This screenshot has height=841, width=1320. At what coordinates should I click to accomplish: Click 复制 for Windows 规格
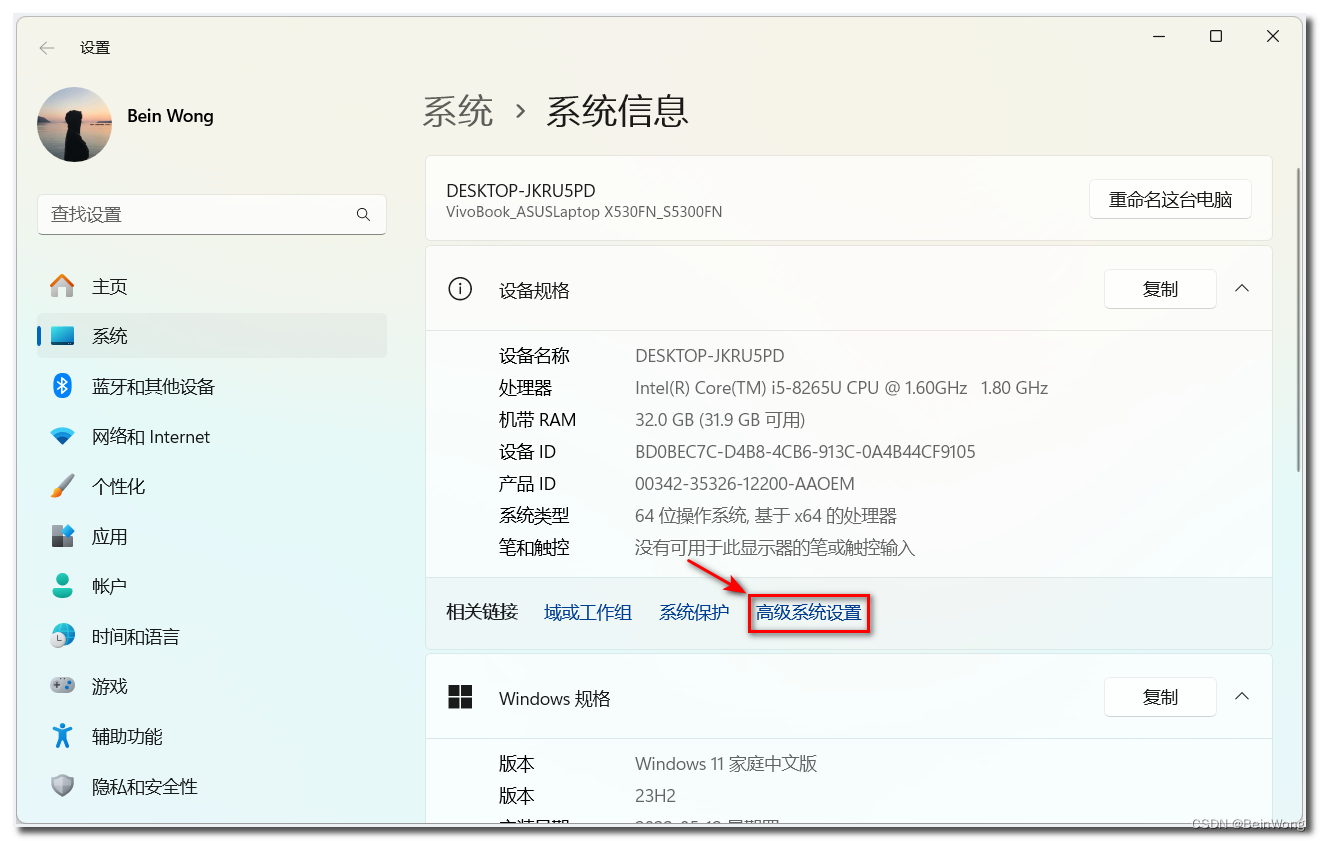coord(1160,697)
